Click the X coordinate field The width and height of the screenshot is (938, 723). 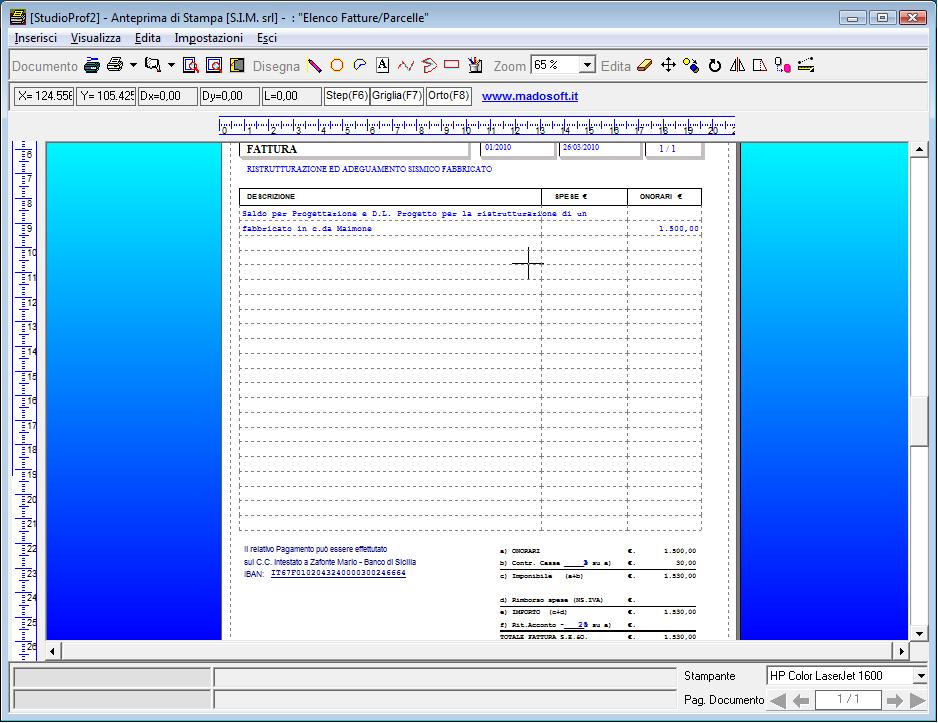[44, 96]
